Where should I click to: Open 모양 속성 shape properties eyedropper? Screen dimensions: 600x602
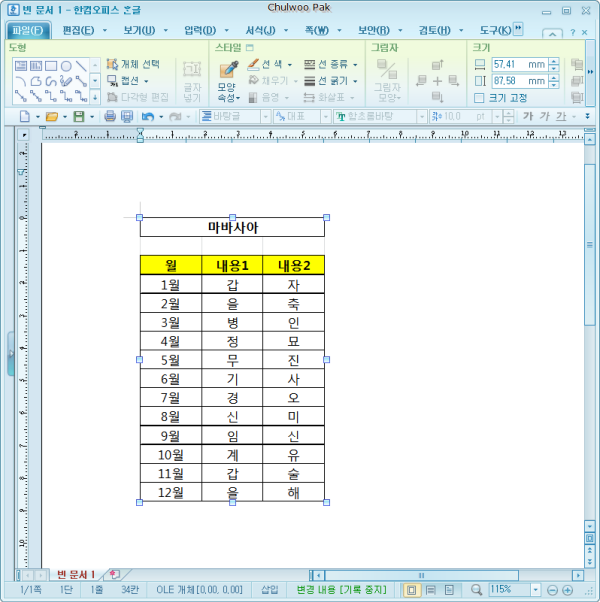coord(228,81)
